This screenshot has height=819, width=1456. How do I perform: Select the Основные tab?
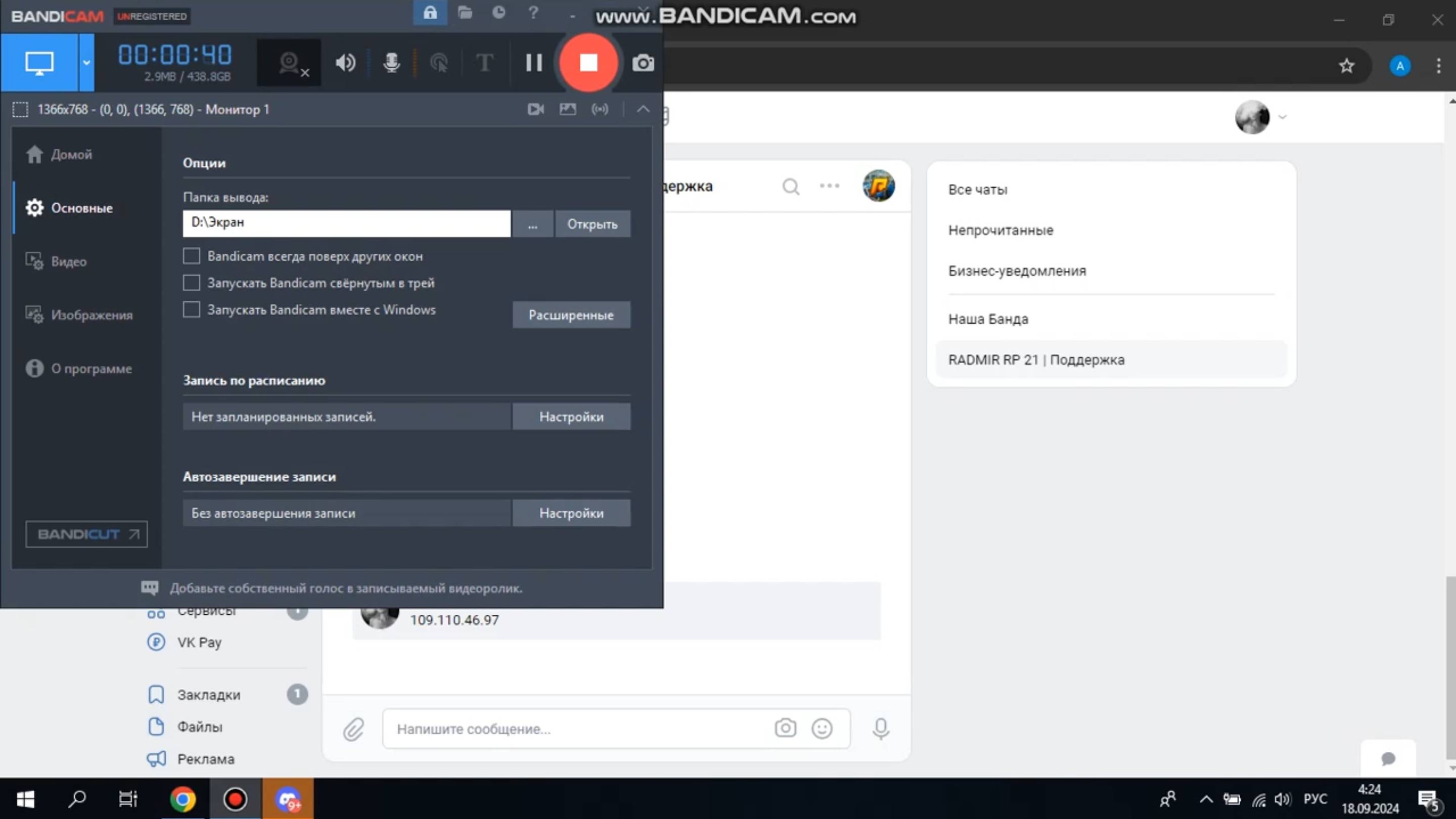81,208
